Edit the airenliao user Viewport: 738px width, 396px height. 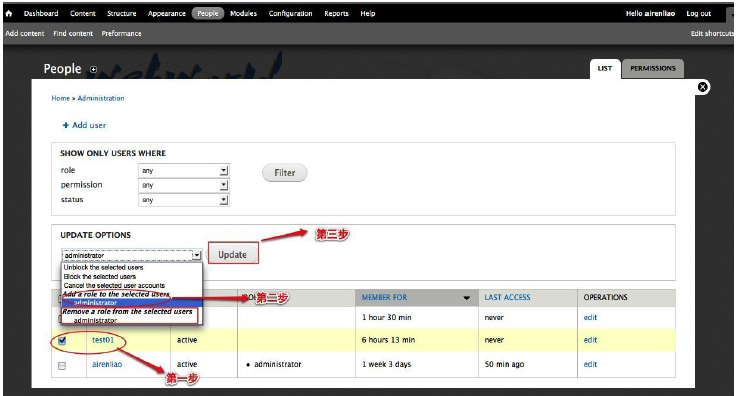[x=590, y=364]
